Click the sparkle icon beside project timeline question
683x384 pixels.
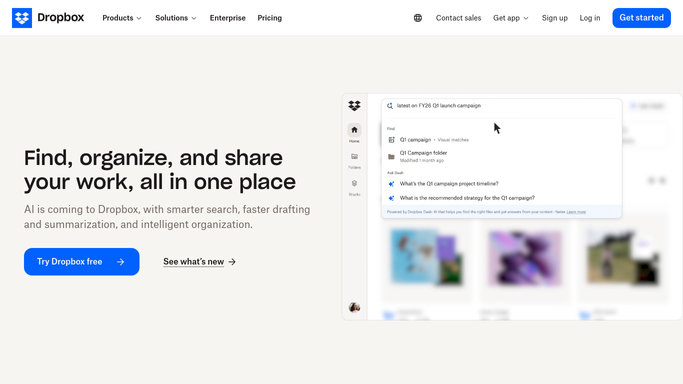pos(391,184)
